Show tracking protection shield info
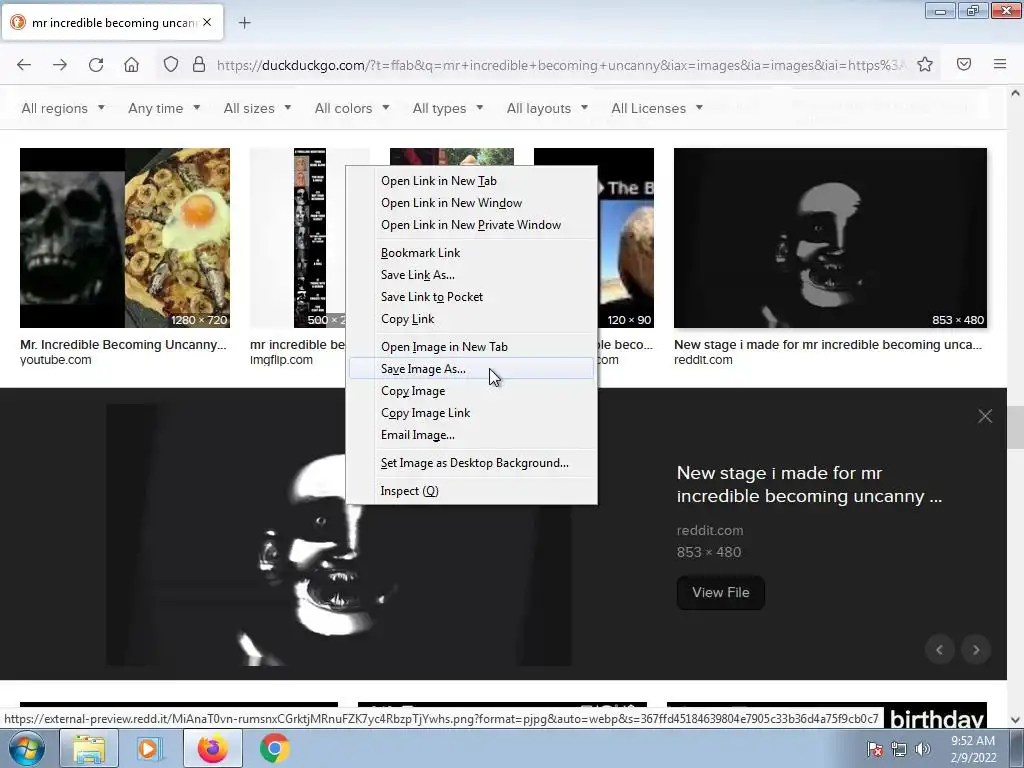The width and height of the screenshot is (1024, 768). (x=170, y=65)
